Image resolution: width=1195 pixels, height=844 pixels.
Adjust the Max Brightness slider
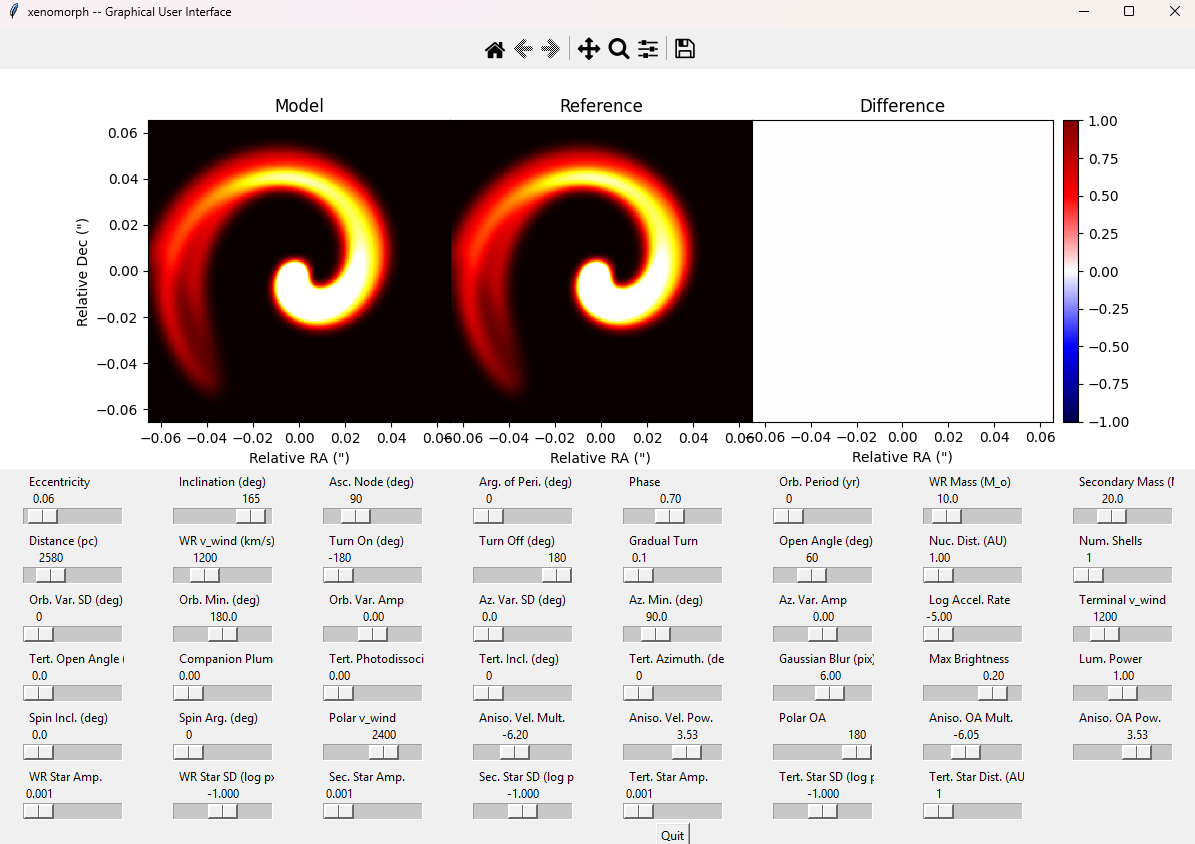click(x=972, y=693)
